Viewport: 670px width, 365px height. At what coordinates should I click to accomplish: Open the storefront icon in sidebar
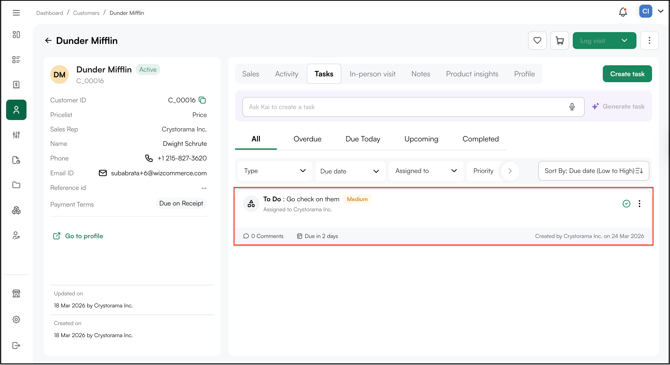pyautogui.click(x=16, y=294)
